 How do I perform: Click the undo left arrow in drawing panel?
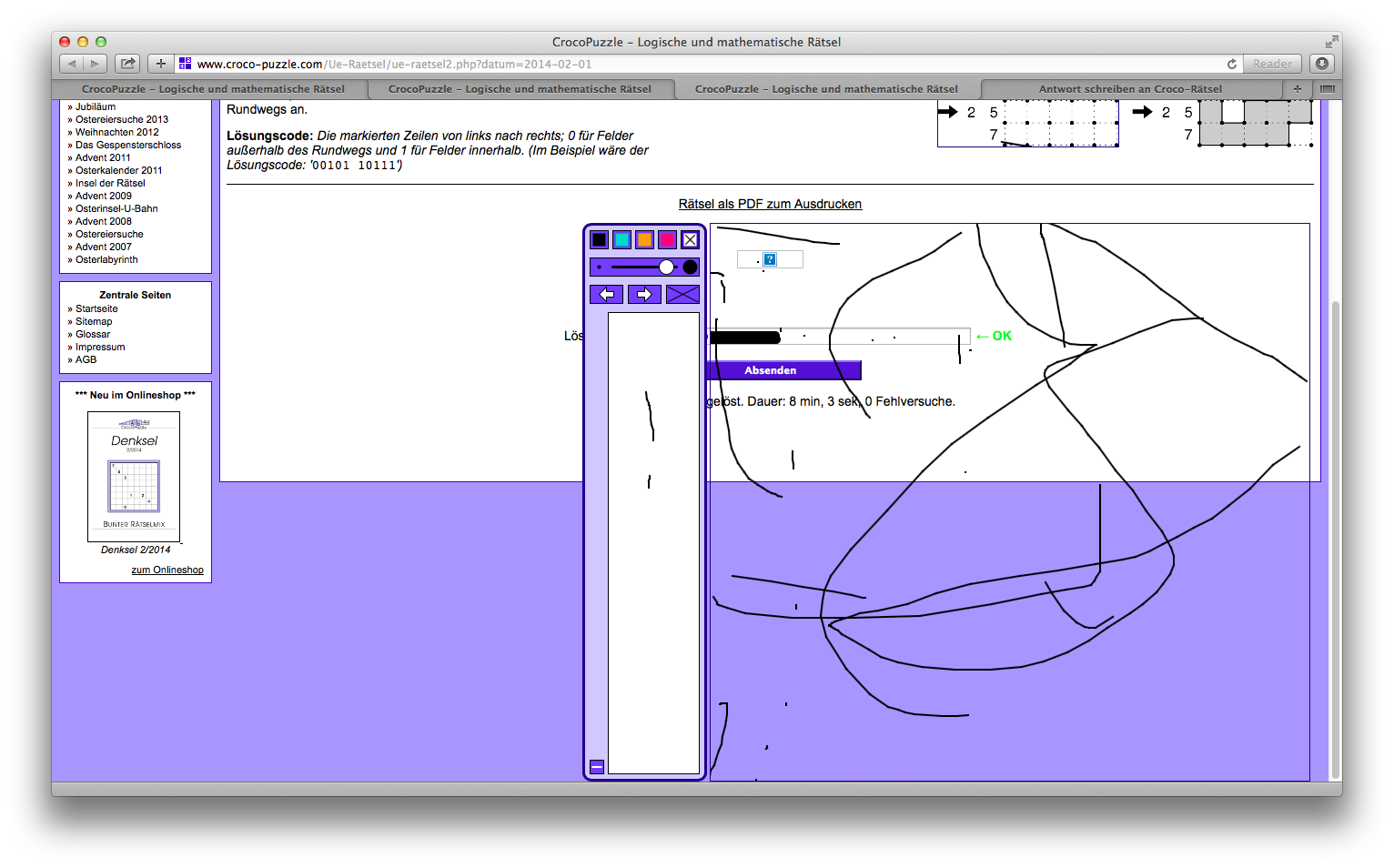607,294
